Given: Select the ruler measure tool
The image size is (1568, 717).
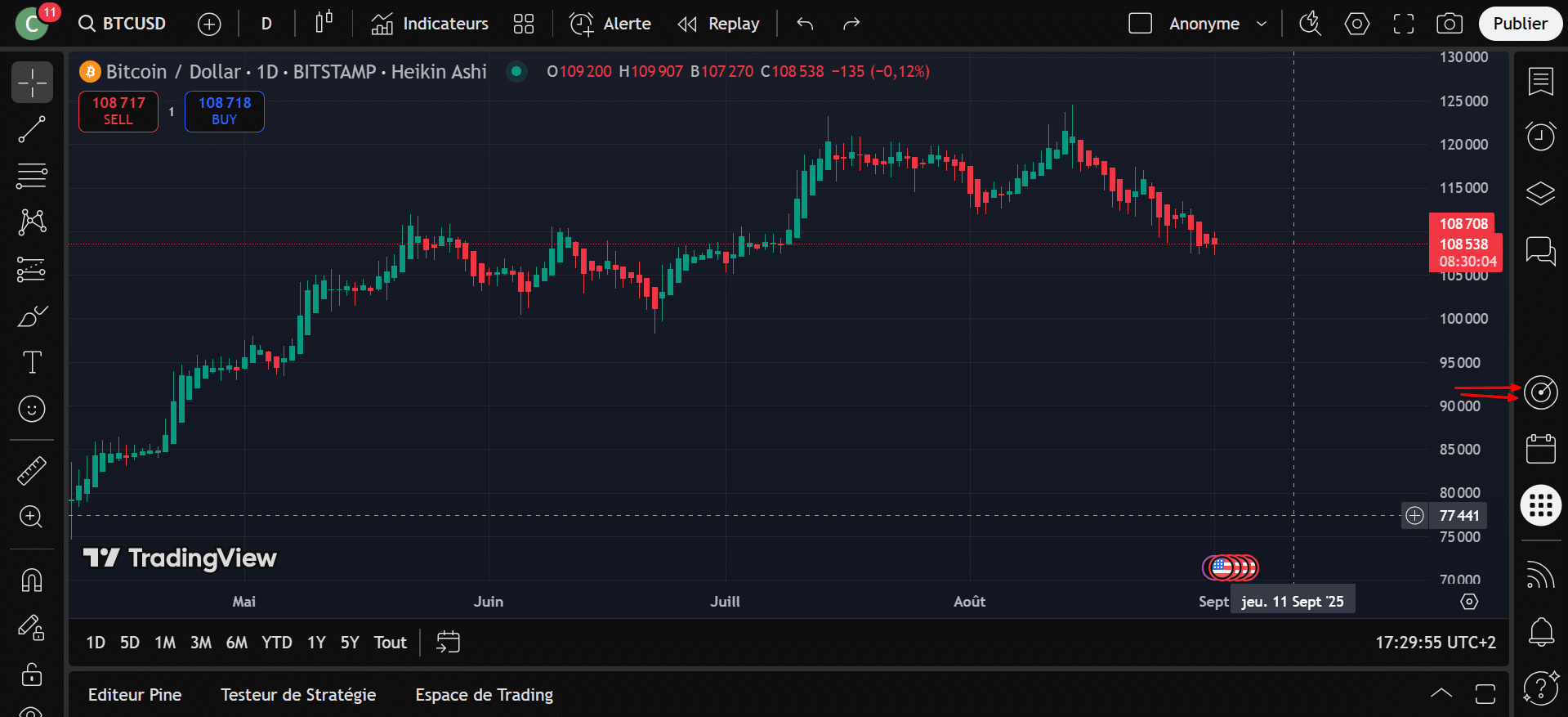Looking at the screenshot, I should coord(32,471).
